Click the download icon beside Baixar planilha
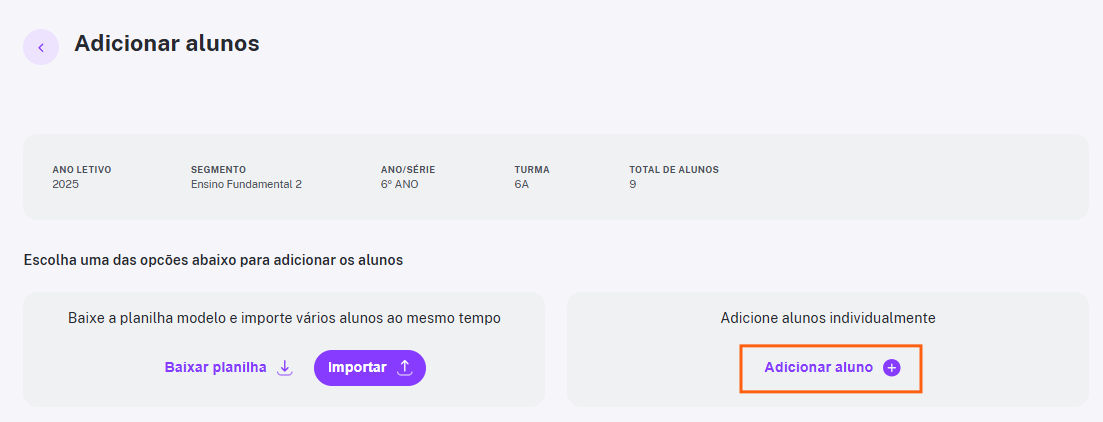Viewport: 1103px width, 422px height. click(284, 368)
